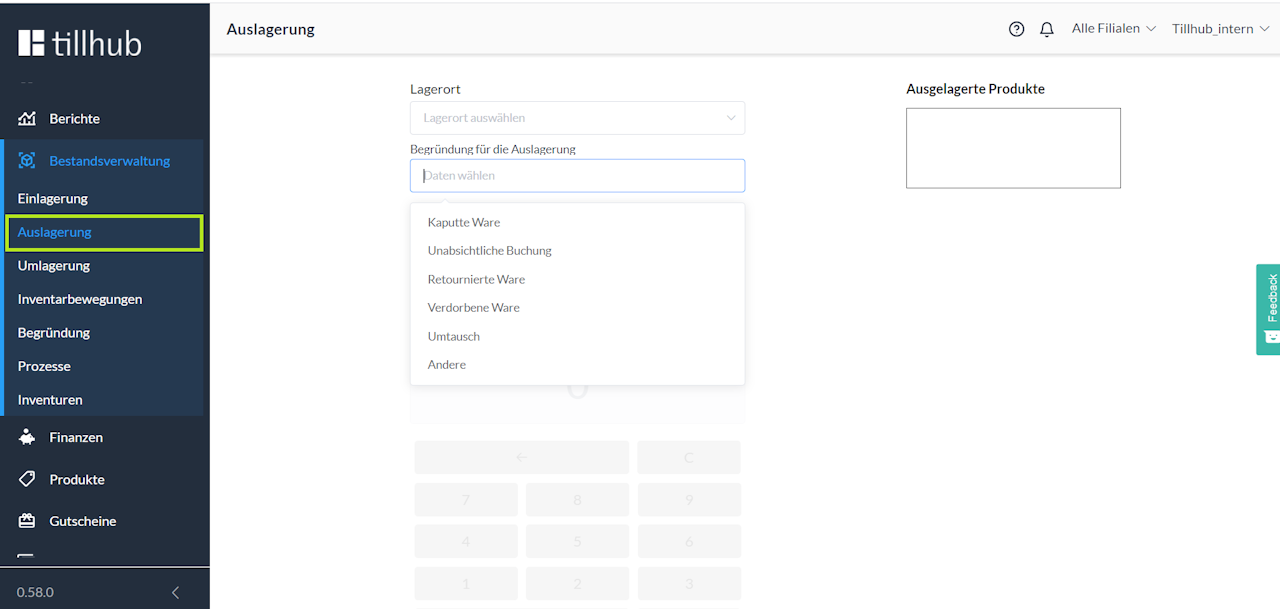Collapse sidebar with chevron arrow
The image size is (1280, 609).
tap(176, 592)
